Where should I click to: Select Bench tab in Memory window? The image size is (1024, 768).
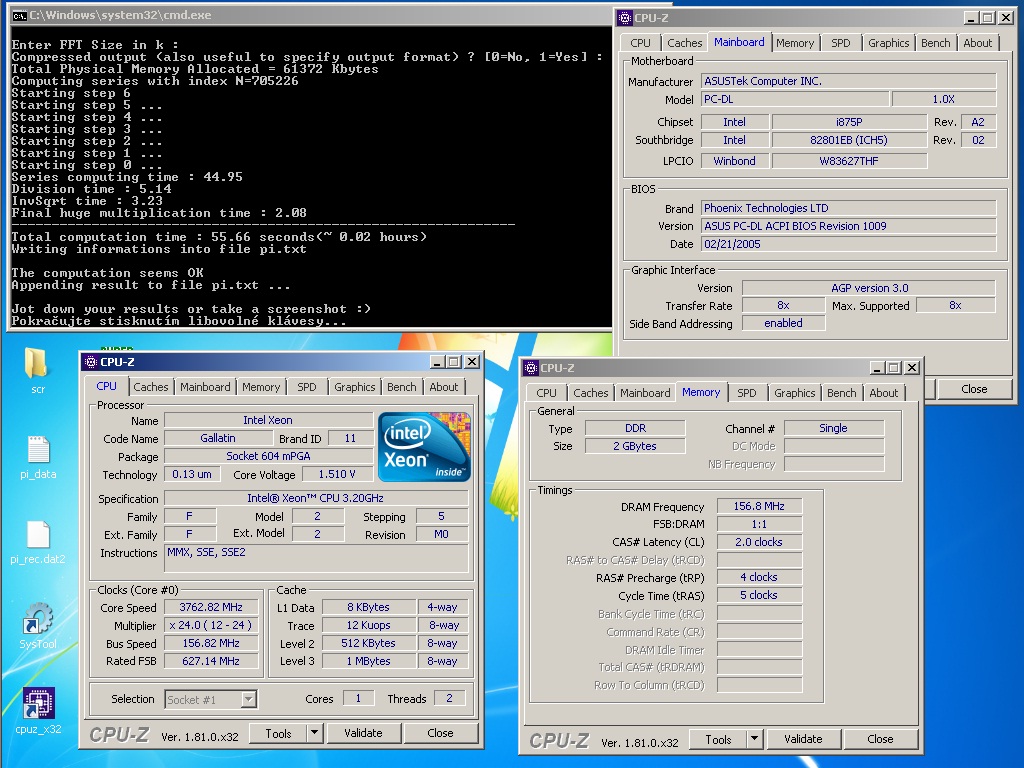point(841,393)
